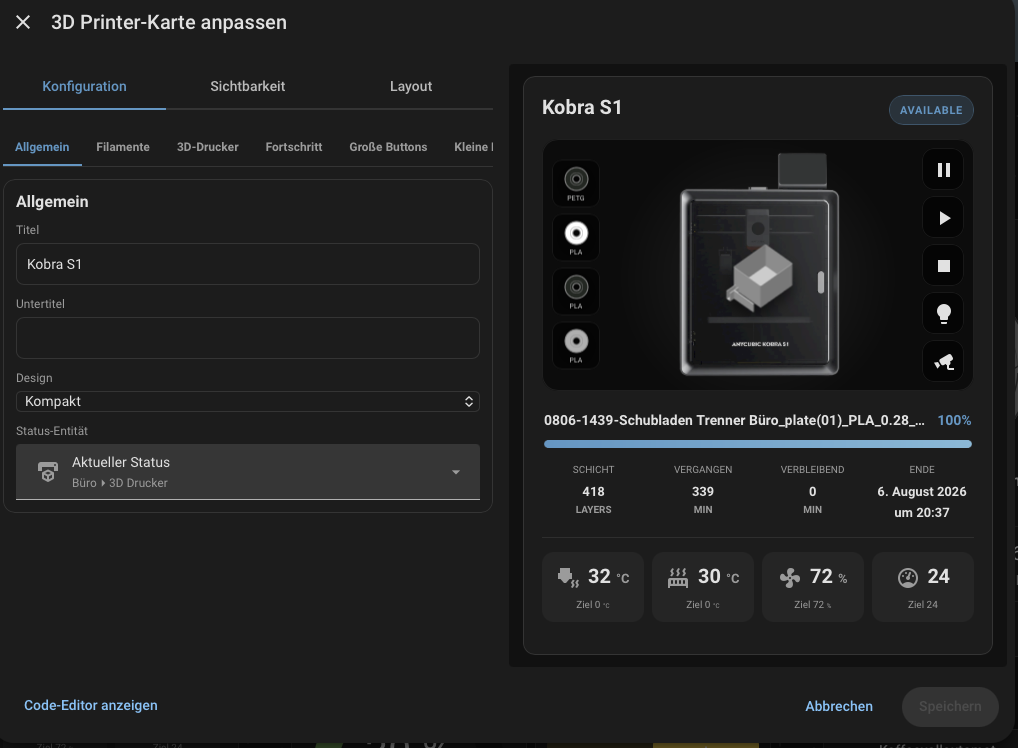Click the fourth spool, the light gray PLA

[576, 345]
